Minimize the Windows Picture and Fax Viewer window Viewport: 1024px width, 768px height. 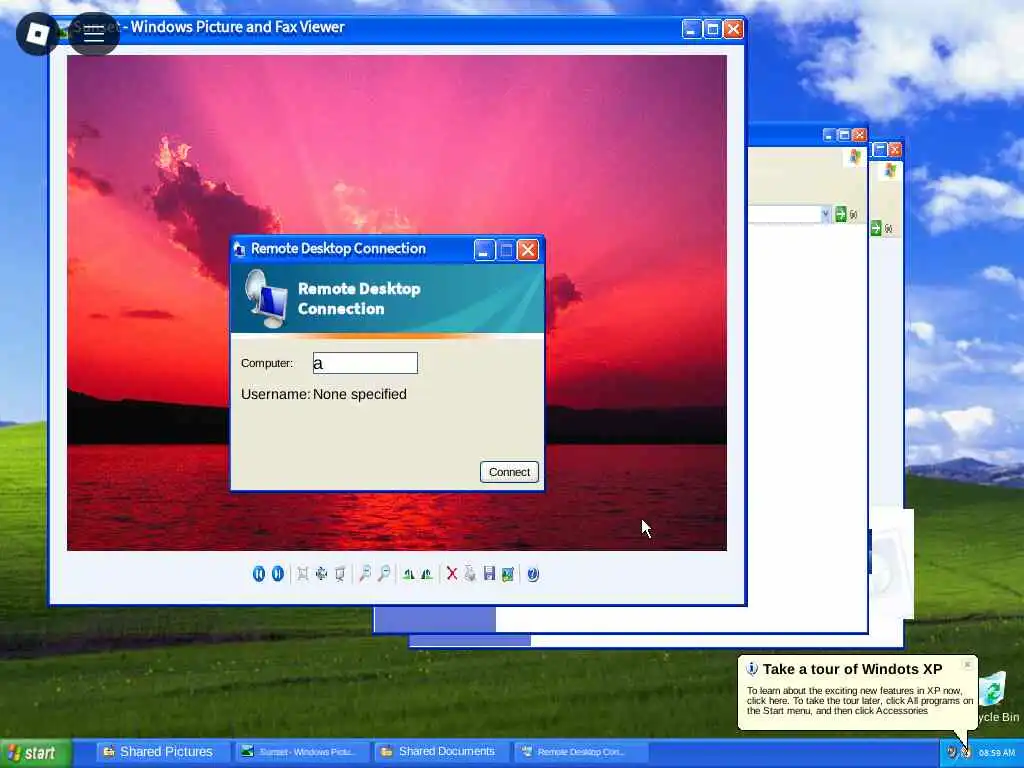(692, 29)
